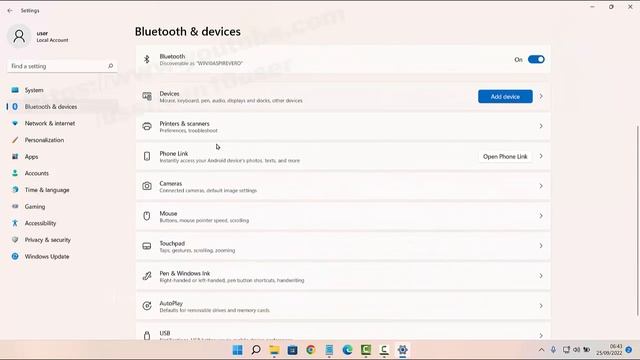The width and height of the screenshot is (640, 360).
Task: Open the Apps settings category
Action: [61, 157]
